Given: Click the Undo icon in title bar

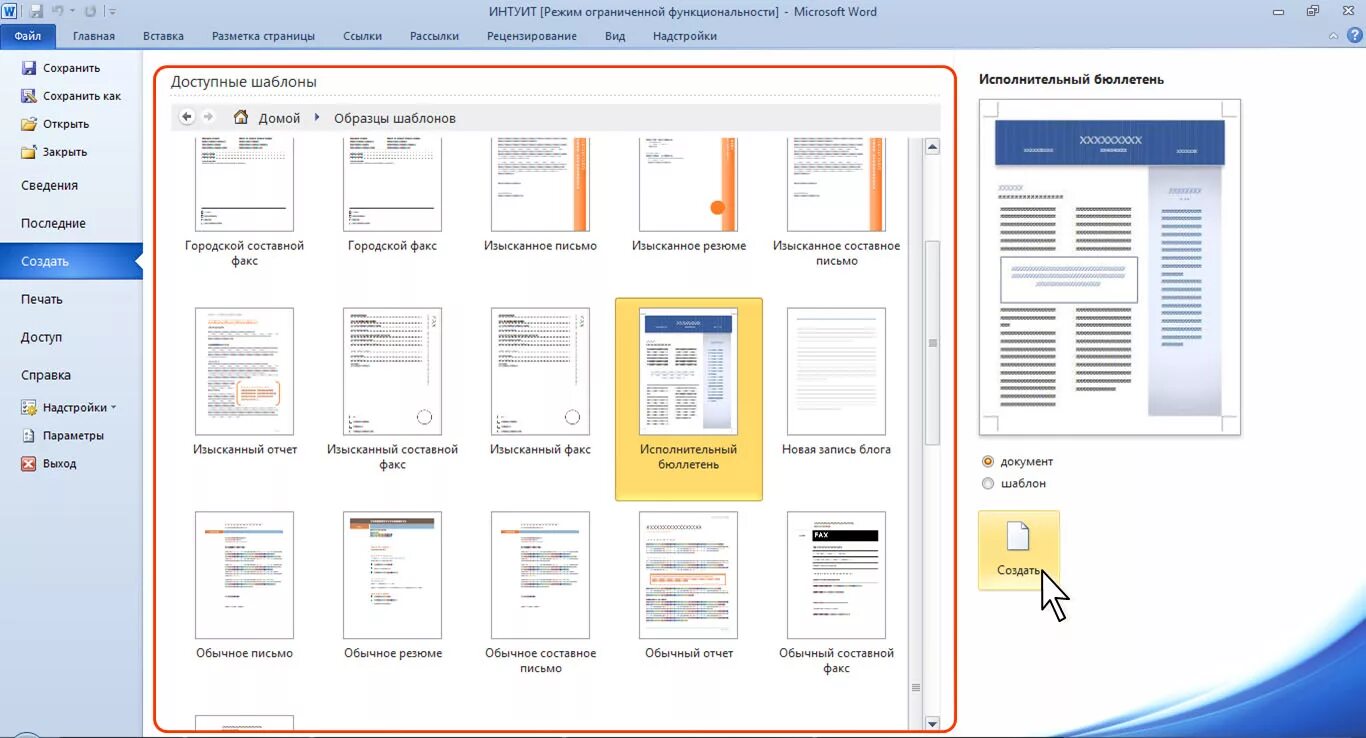Looking at the screenshot, I should pos(59,11).
